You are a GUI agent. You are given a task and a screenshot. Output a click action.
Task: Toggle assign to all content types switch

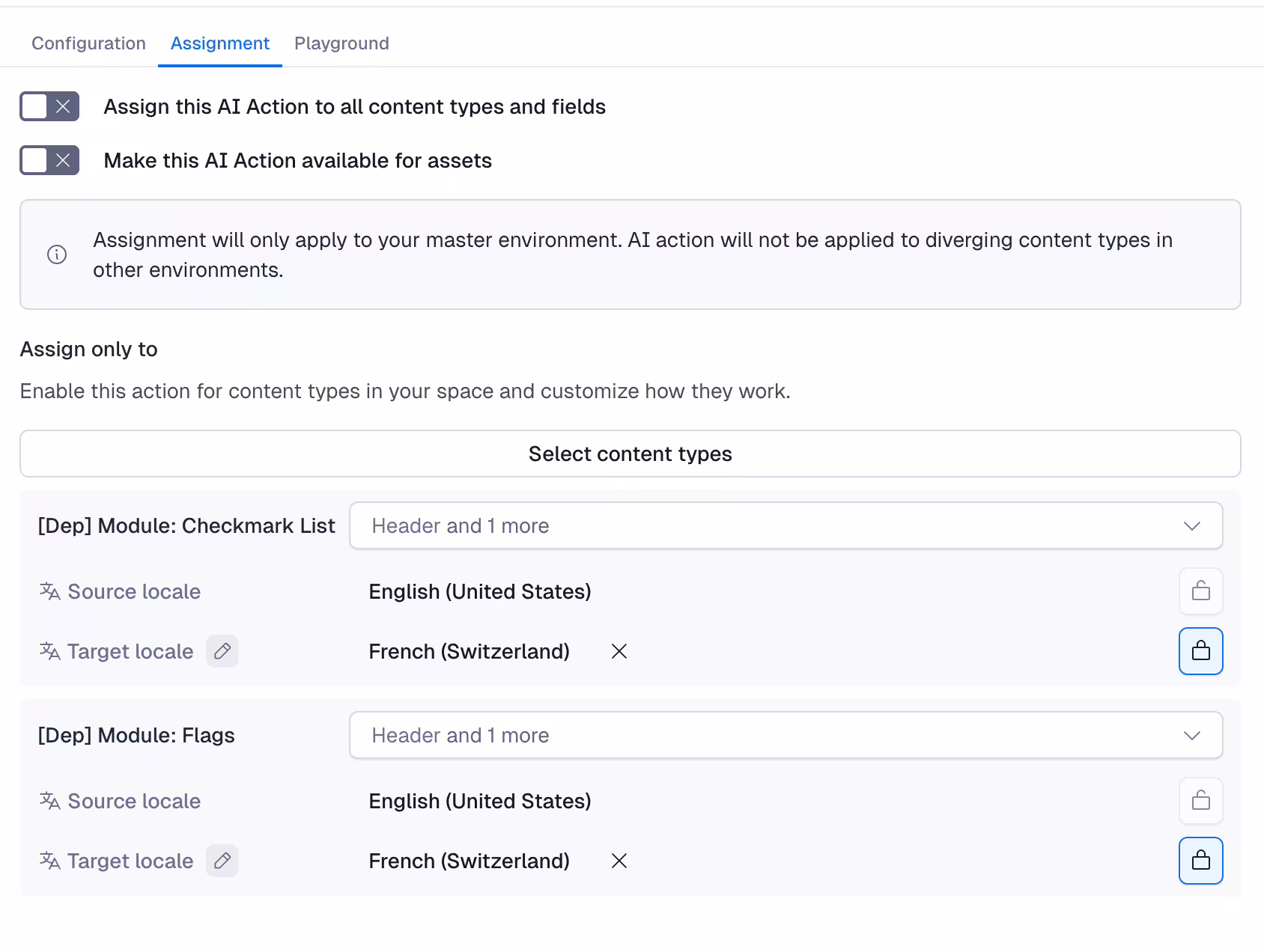pos(49,106)
